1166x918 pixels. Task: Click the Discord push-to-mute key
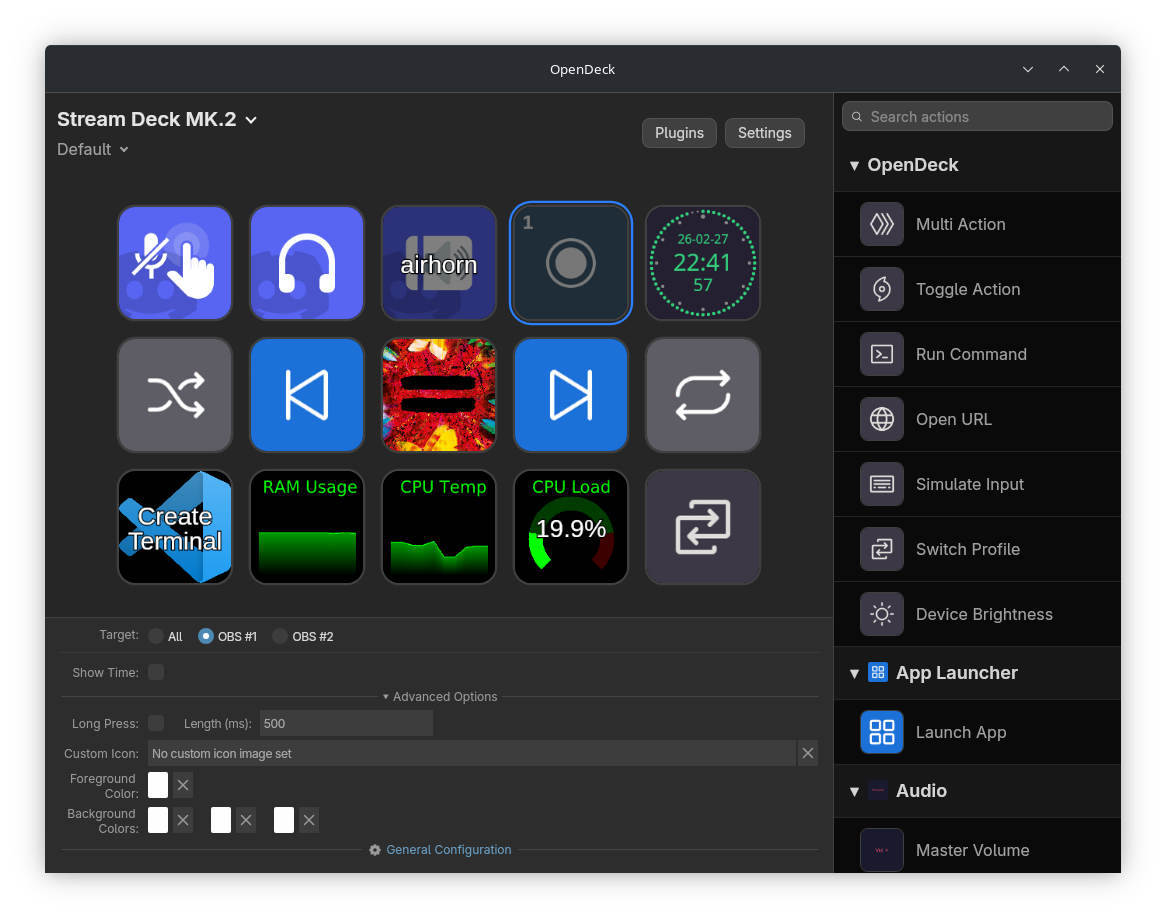click(x=175, y=263)
